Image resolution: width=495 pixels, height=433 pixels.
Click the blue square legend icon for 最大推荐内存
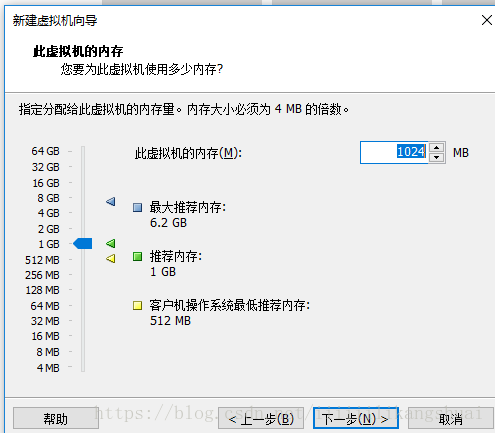click(137, 208)
